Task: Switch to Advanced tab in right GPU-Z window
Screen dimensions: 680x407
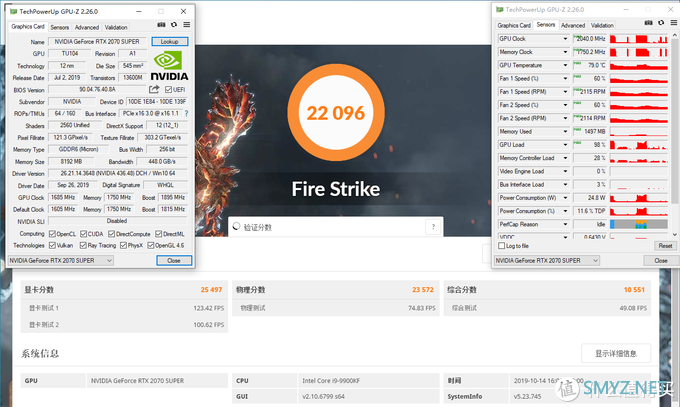Action: point(573,26)
